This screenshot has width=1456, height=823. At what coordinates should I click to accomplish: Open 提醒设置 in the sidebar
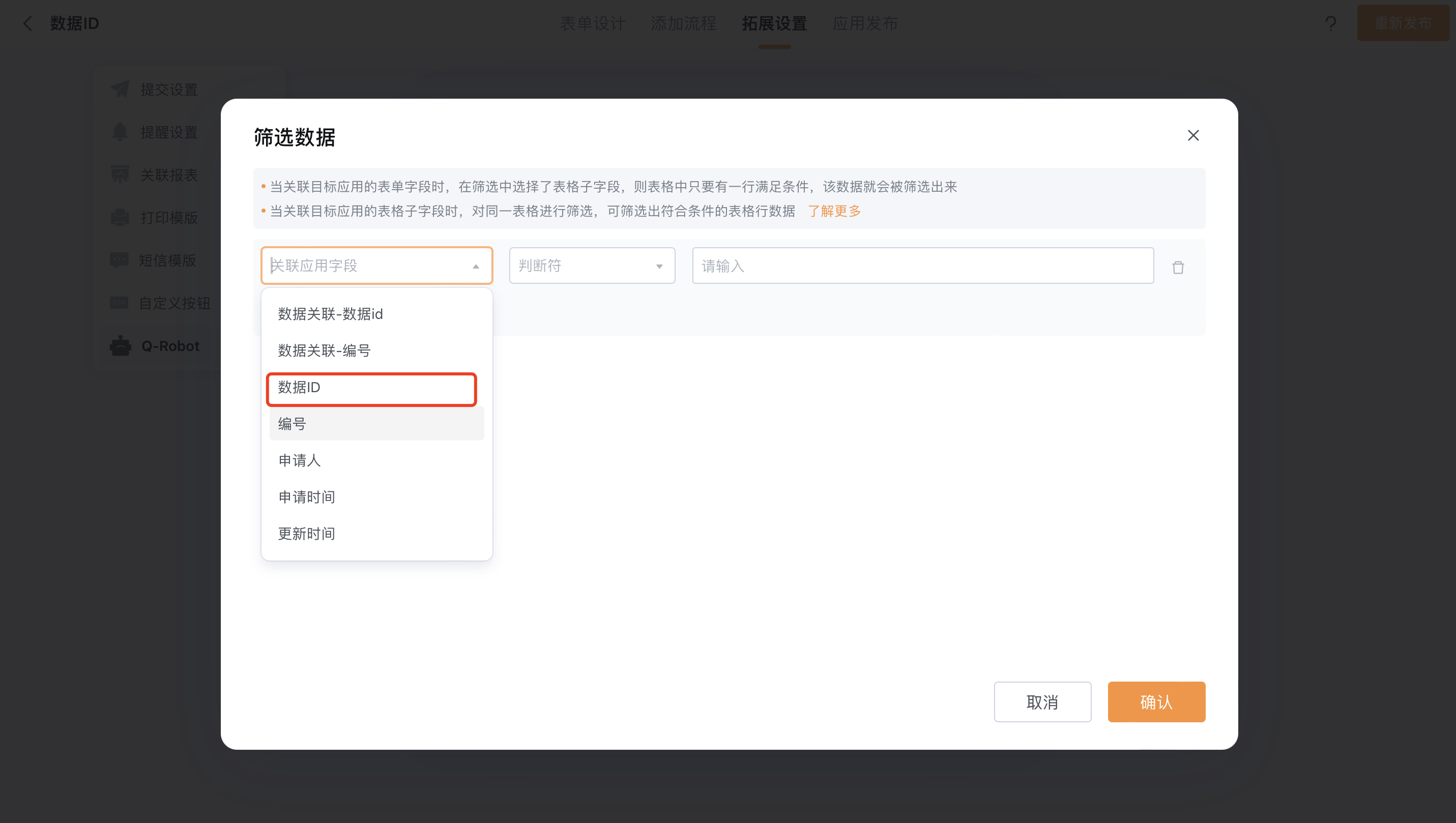coord(168,132)
